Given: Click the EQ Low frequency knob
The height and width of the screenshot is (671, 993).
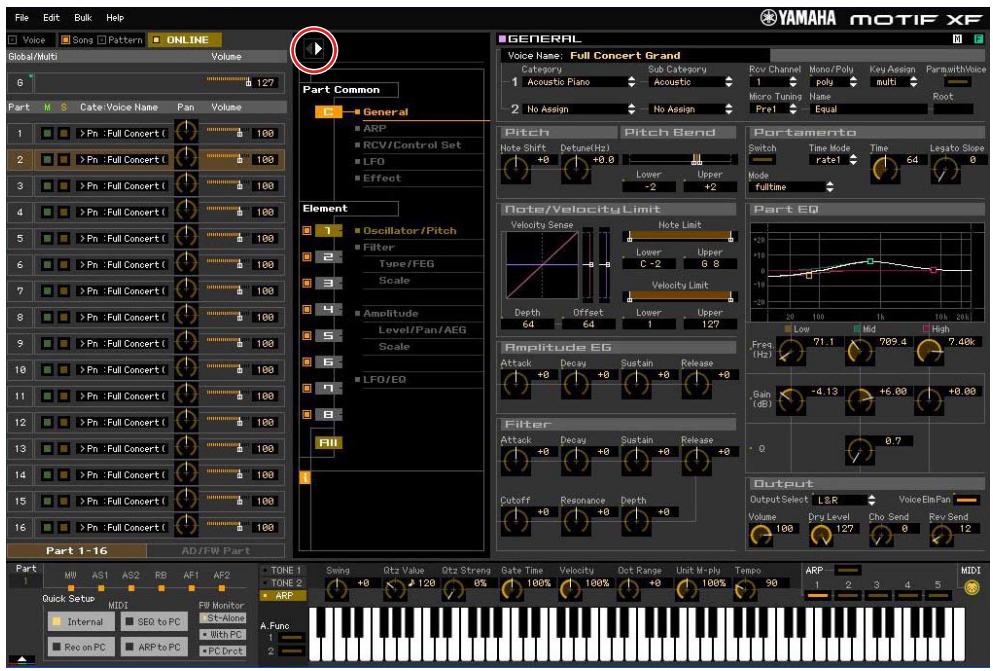Looking at the screenshot, I should tap(790, 351).
